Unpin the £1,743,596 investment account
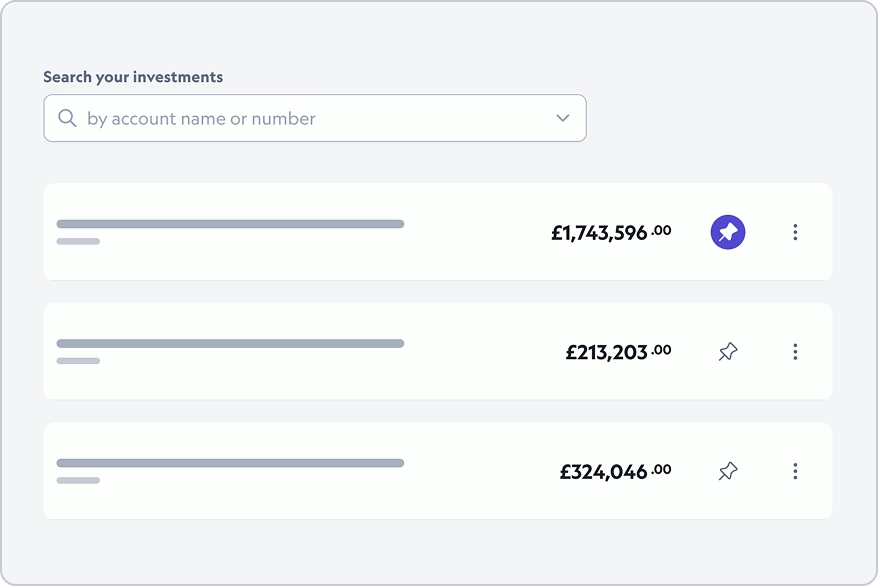 click(728, 232)
